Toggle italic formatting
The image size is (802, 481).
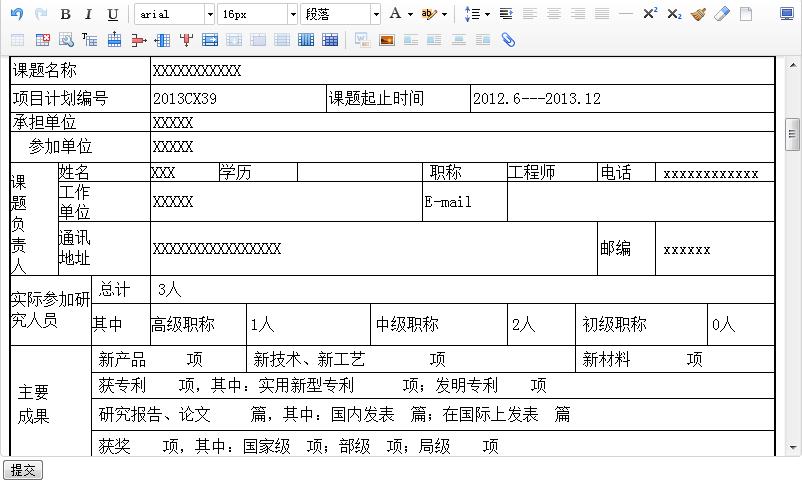[88, 14]
